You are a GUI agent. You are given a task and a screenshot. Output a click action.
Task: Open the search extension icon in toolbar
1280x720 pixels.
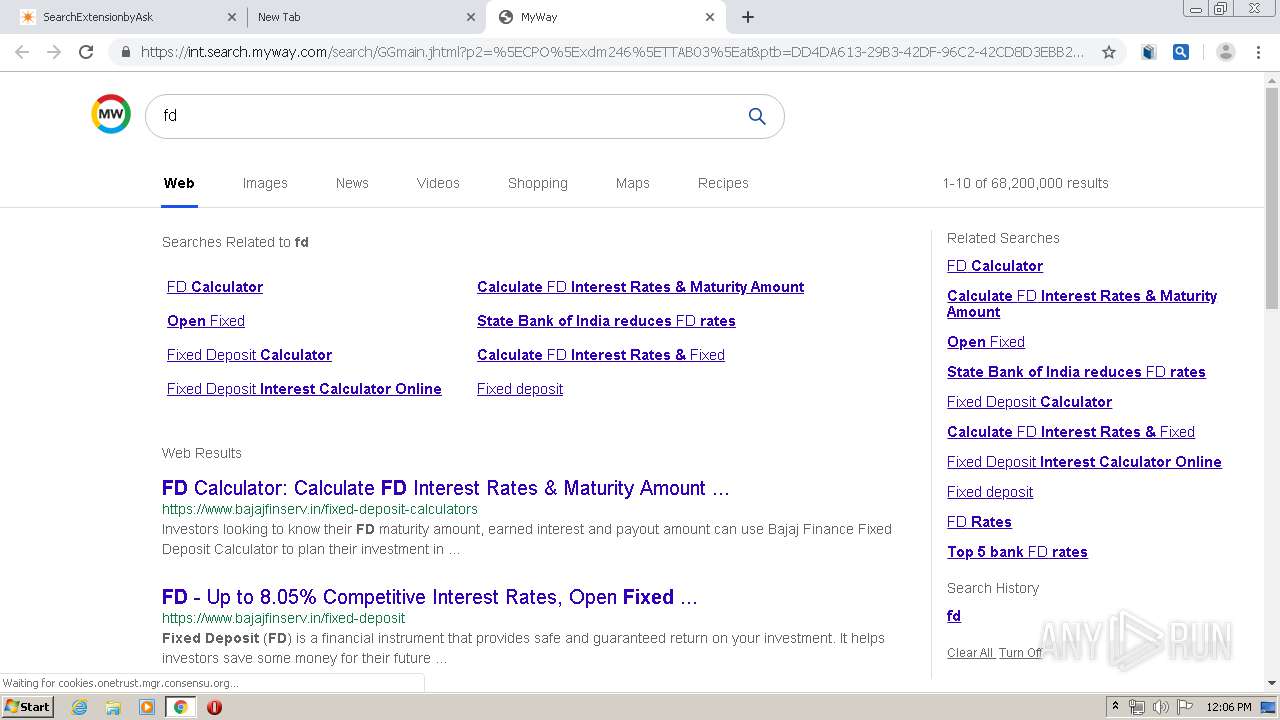(1181, 52)
